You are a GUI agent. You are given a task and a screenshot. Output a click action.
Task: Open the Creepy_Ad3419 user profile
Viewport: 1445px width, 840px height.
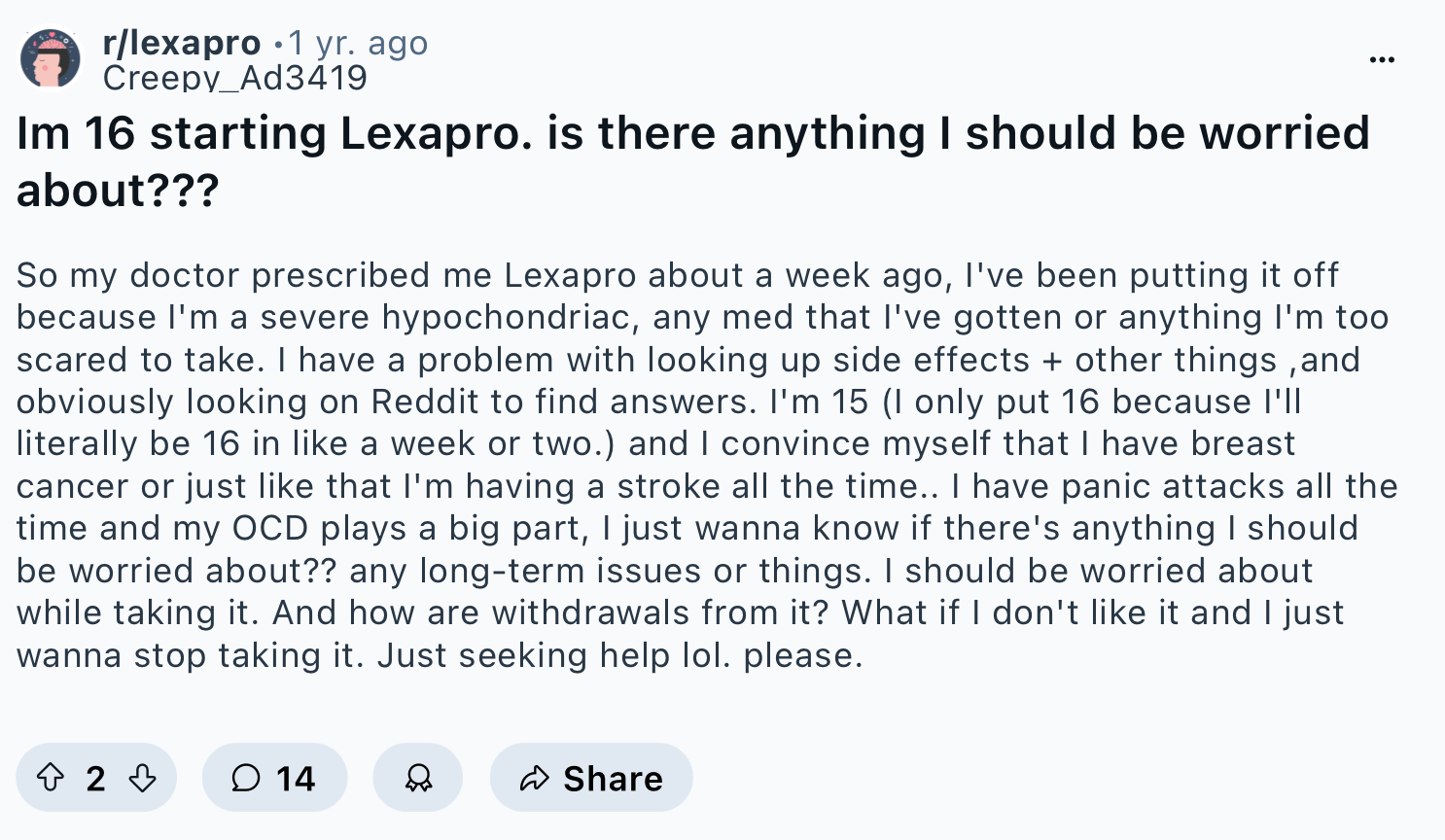tap(235, 78)
